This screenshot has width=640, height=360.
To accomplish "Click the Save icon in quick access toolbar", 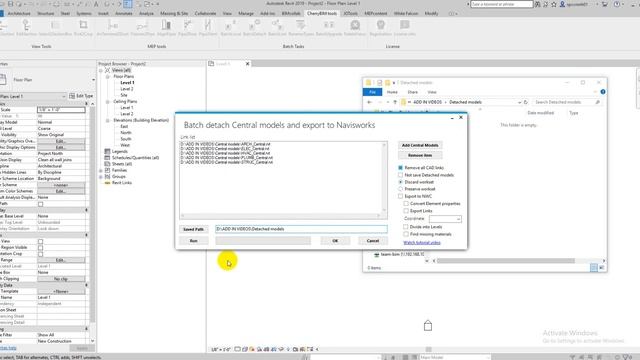I will coord(11,4).
